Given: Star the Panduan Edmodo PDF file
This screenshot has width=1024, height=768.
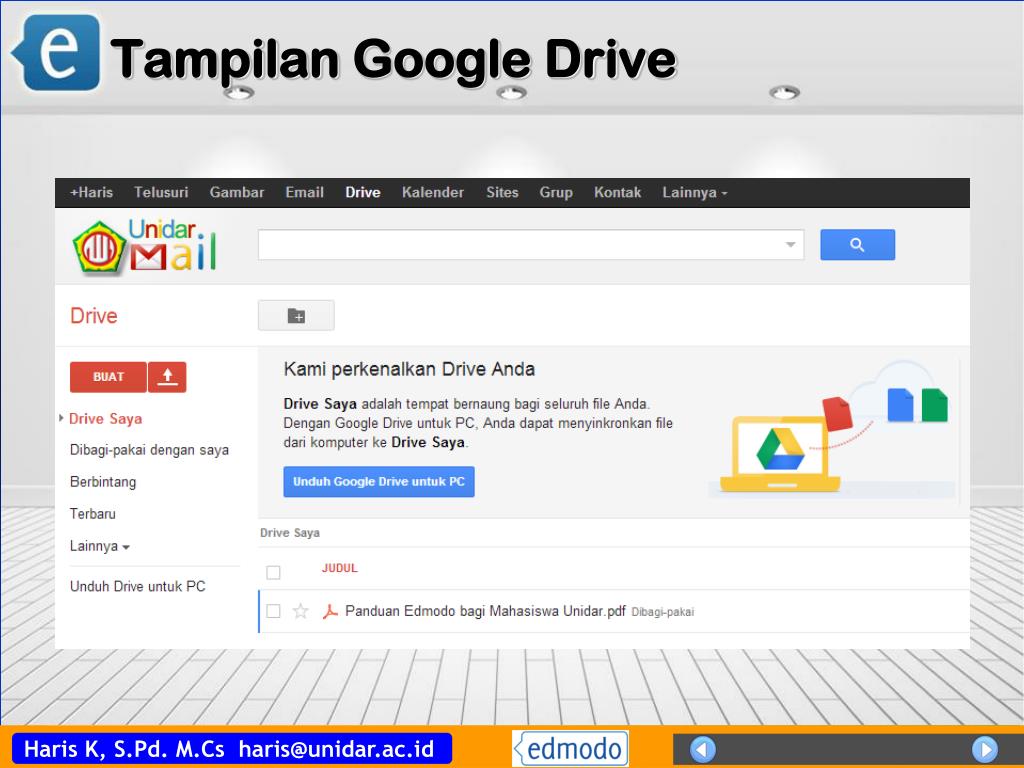Looking at the screenshot, I should pyautogui.click(x=300, y=611).
